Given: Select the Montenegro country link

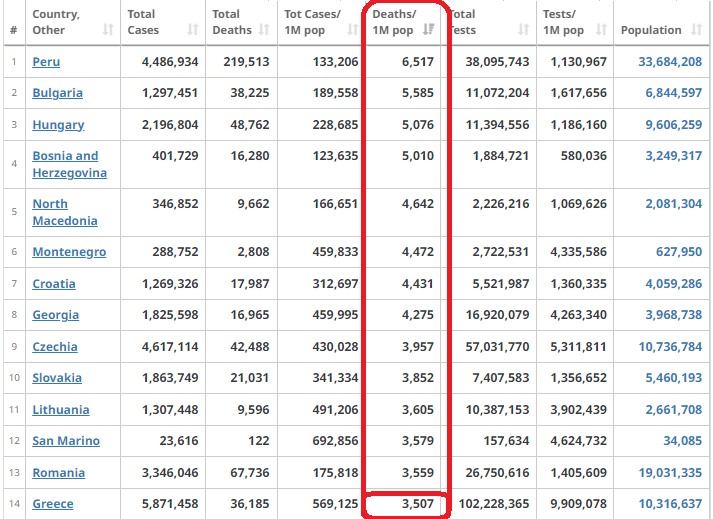Looking at the screenshot, I should coord(69,252).
